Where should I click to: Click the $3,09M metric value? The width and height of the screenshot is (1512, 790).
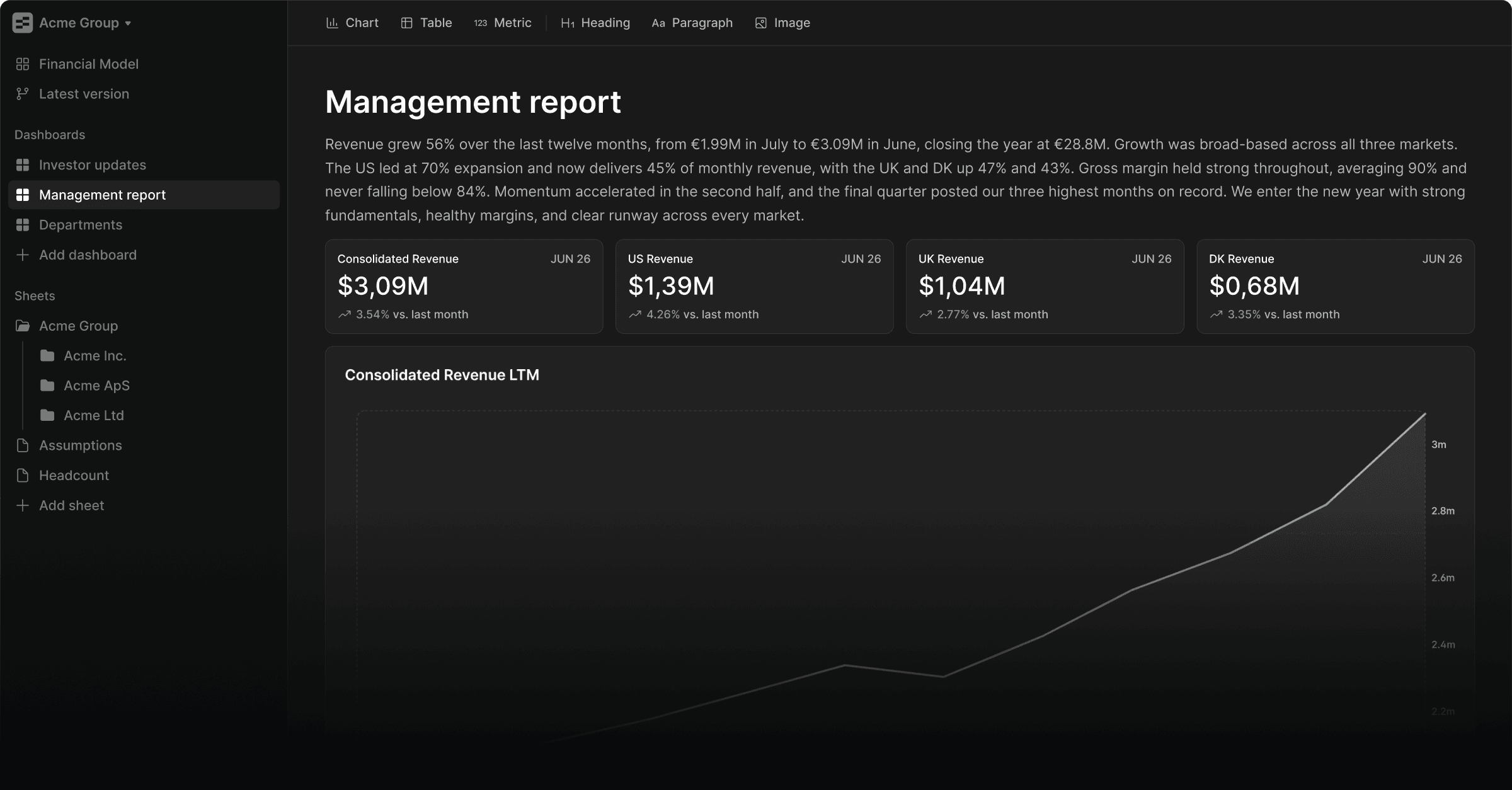(383, 286)
